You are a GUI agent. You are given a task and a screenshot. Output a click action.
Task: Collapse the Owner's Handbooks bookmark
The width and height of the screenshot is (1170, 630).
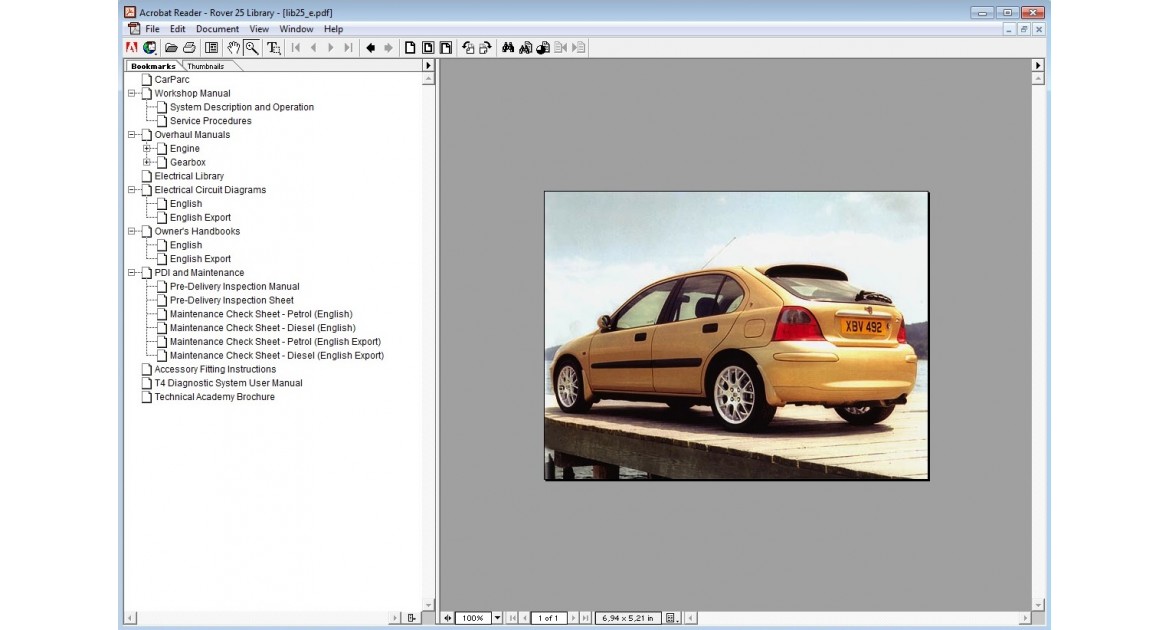[x=132, y=231]
